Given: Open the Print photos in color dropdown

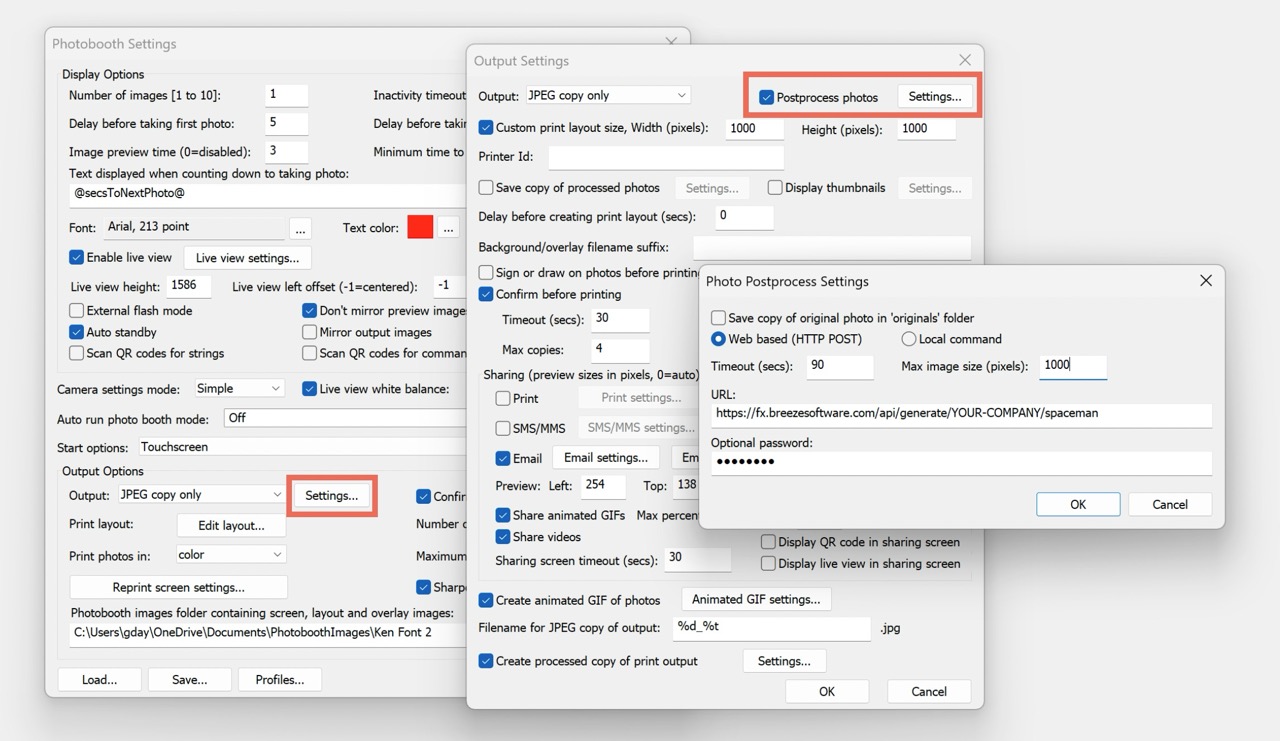Looking at the screenshot, I should pyautogui.click(x=229, y=554).
